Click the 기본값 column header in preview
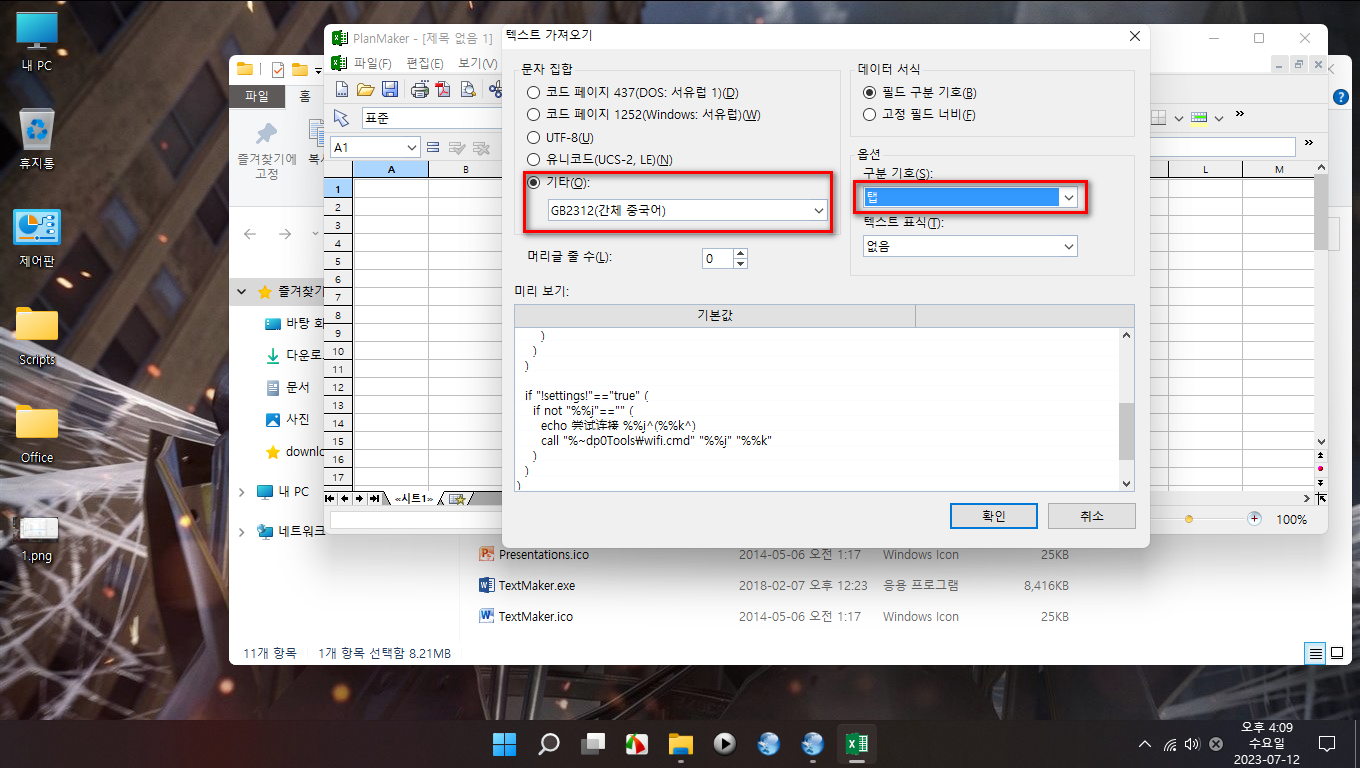The height and width of the screenshot is (768, 1360). (x=715, y=315)
